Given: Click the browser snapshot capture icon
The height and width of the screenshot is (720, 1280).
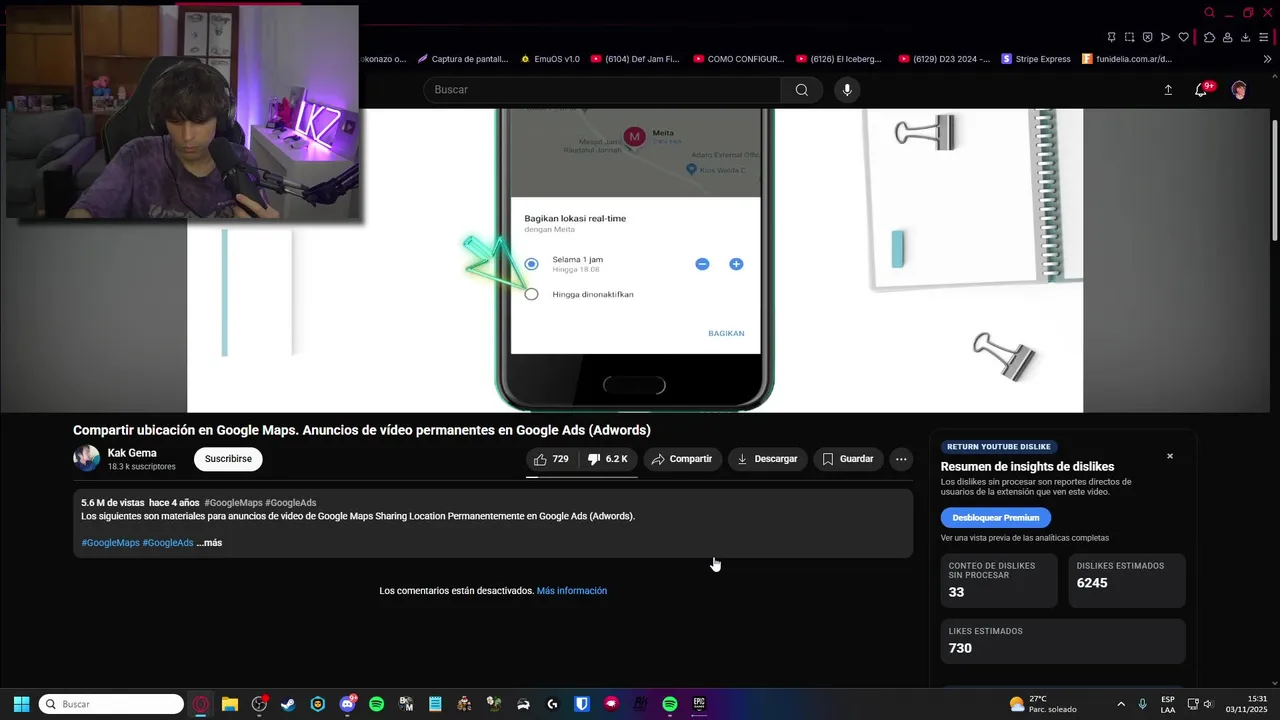Looking at the screenshot, I should 1129,37.
